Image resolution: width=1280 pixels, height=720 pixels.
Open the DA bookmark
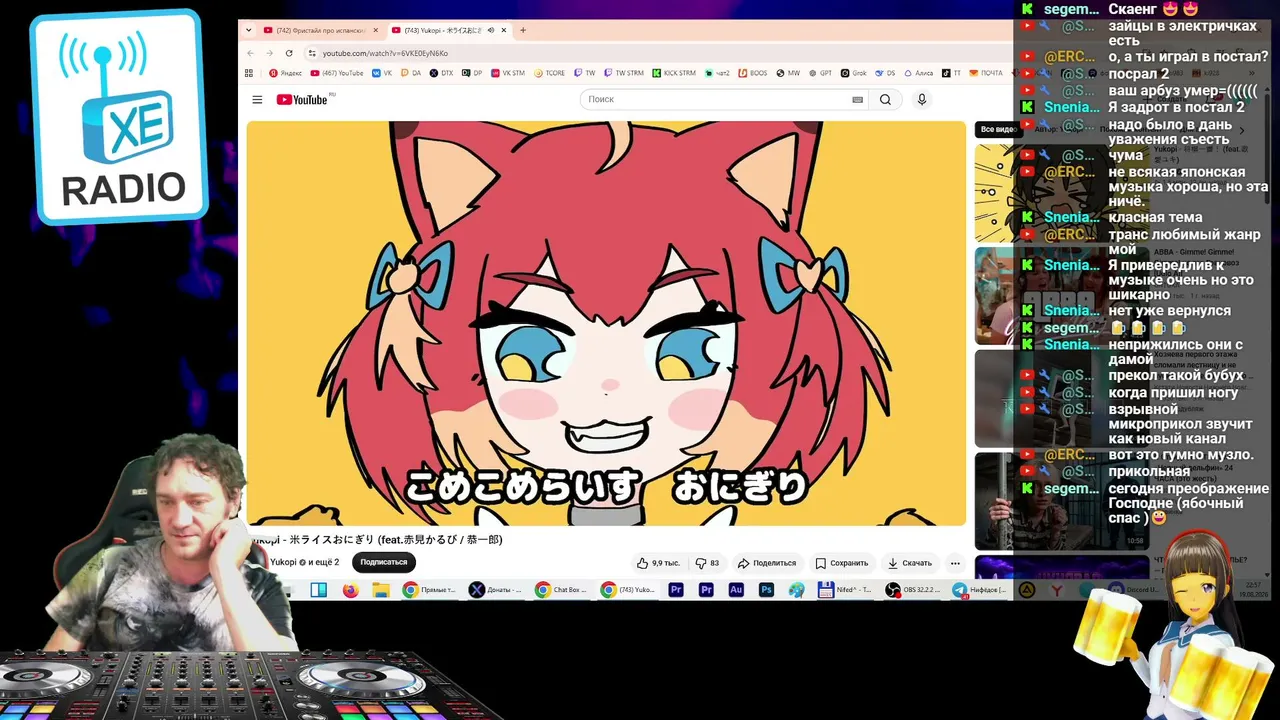pyautogui.click(x=411, y=73)
